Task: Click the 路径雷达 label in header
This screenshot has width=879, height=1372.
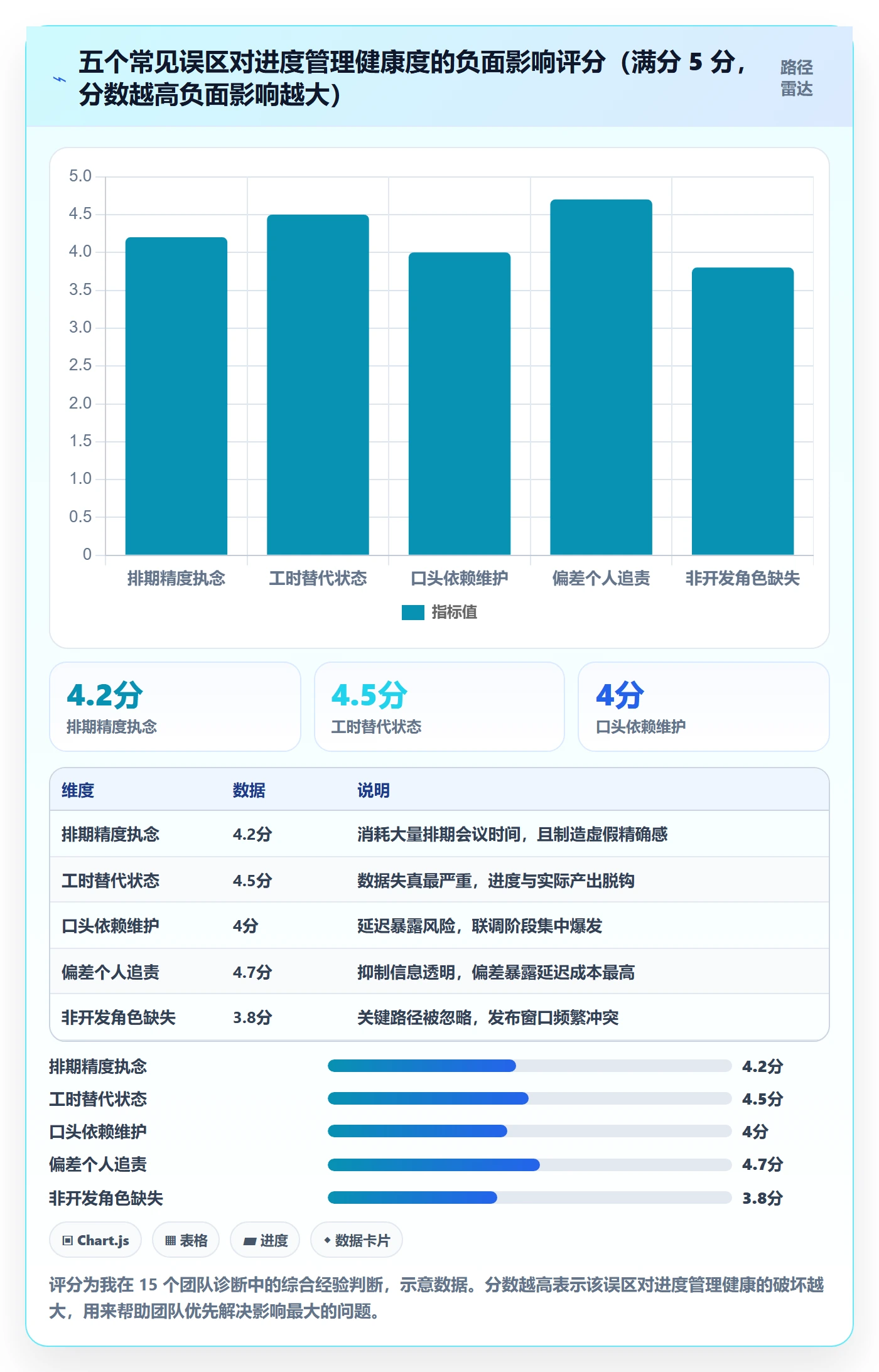Action: 796,78
